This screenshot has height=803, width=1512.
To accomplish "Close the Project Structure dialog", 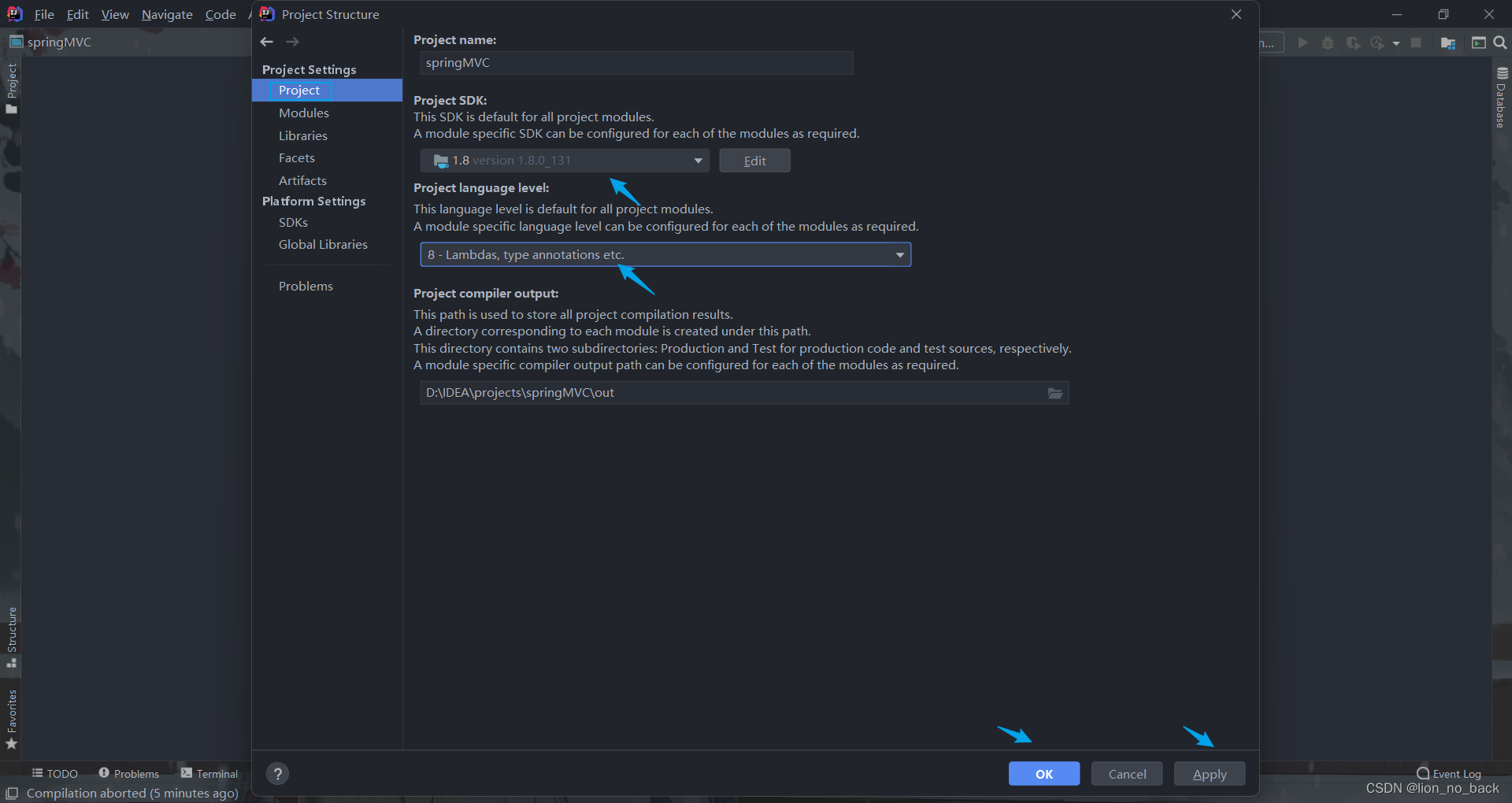I will [x=1236, y=14].
